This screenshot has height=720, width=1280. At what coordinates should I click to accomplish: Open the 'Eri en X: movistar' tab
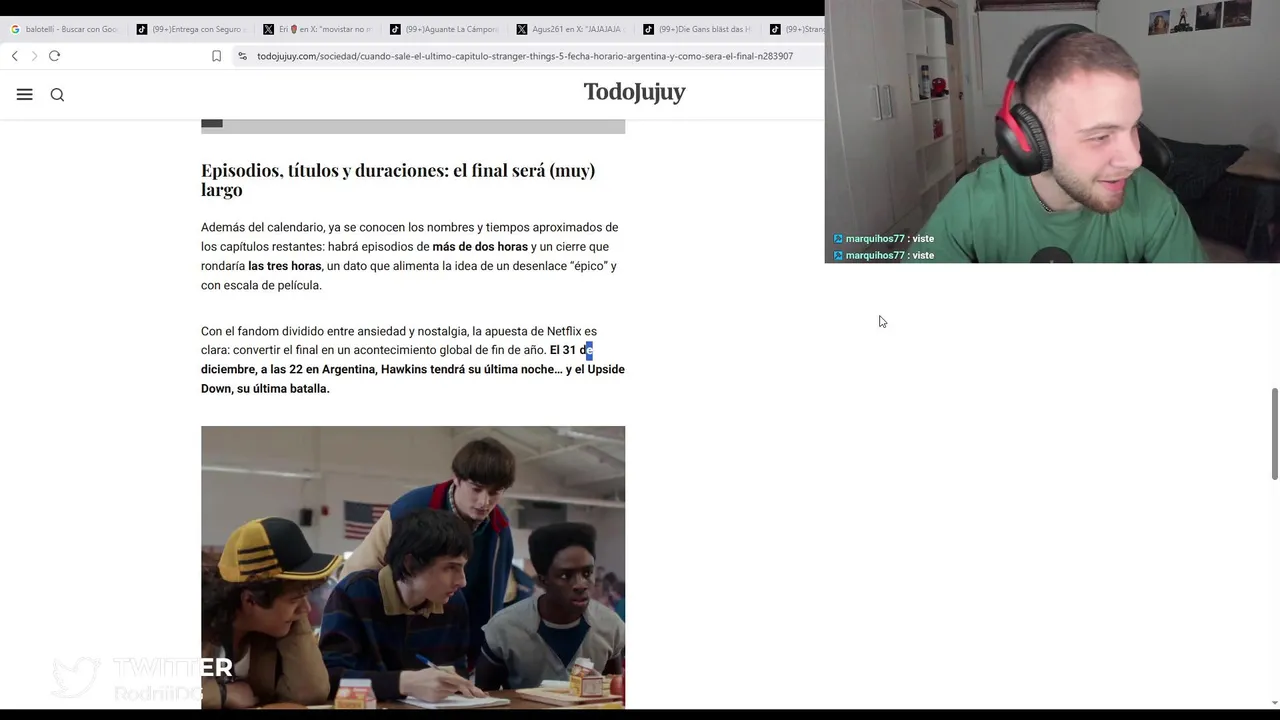point(317,29)
